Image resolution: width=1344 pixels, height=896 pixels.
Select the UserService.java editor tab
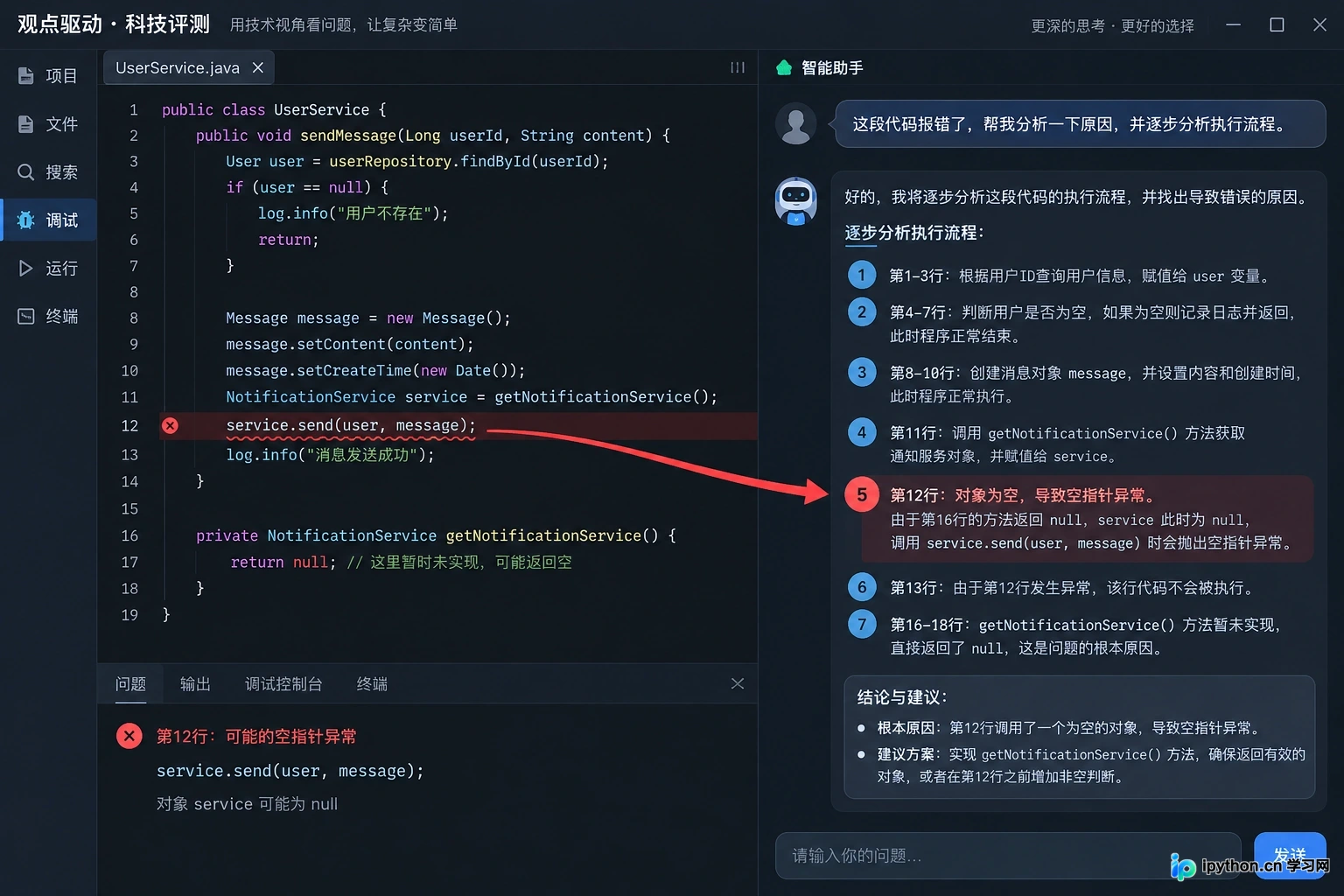(189, 67)
